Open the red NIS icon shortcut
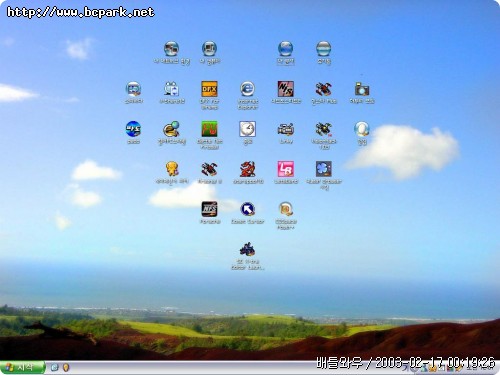 point(286,89)
